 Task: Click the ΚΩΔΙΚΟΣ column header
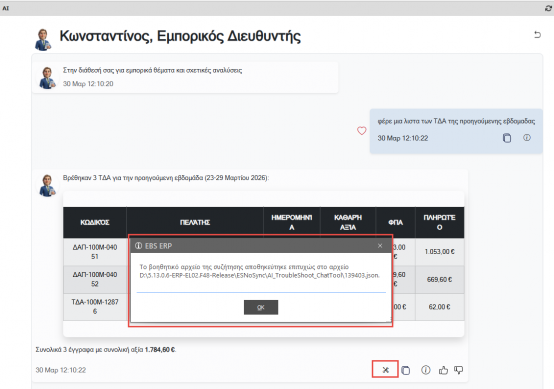click(95, 222)
